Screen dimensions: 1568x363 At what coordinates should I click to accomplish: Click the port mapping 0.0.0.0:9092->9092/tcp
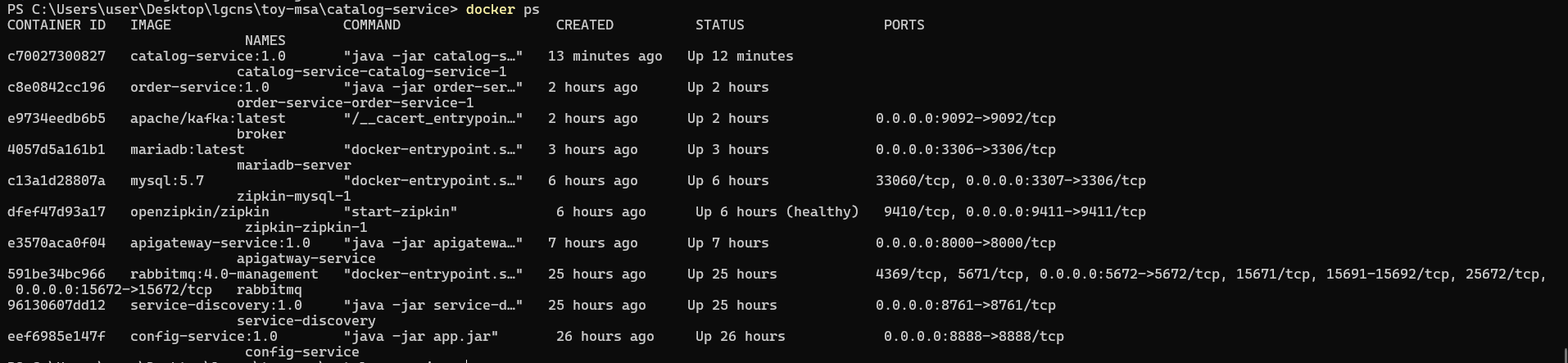coord(966,119)
